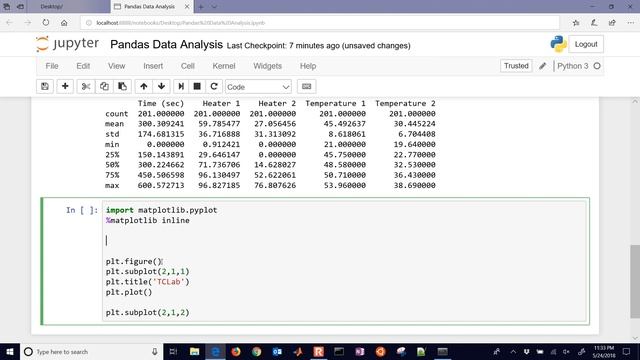Refresh the page
The height and width of the screenshot is (360, 640).
point(46,23)
